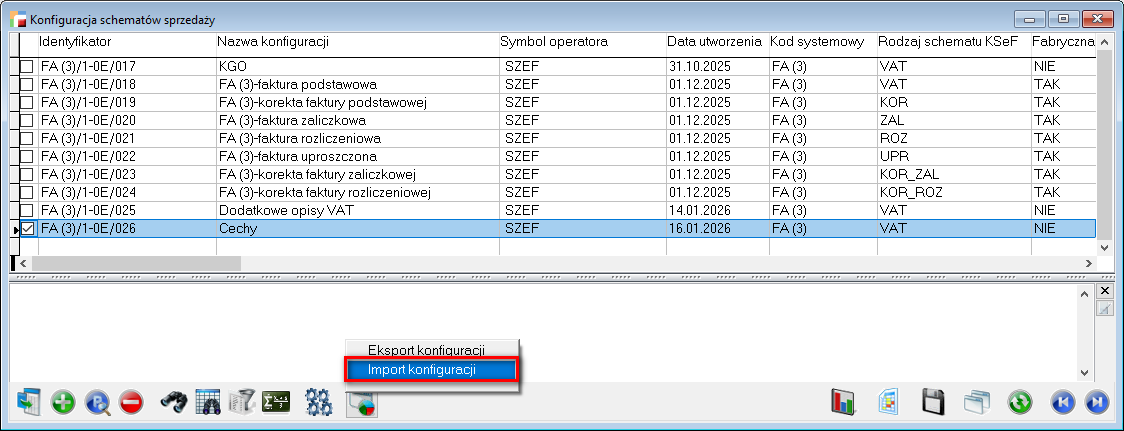This screenshot has width=1124, height=431.
Task: Click the sigma summation icon
Action: (275, 403)
